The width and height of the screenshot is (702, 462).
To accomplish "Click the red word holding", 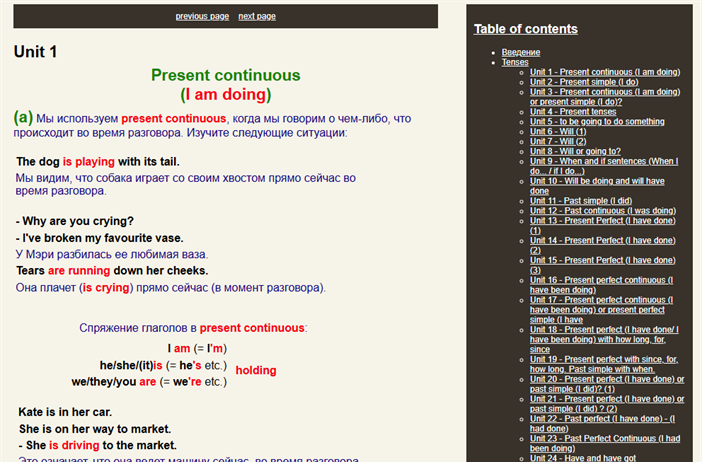I will tap(256, 370).
